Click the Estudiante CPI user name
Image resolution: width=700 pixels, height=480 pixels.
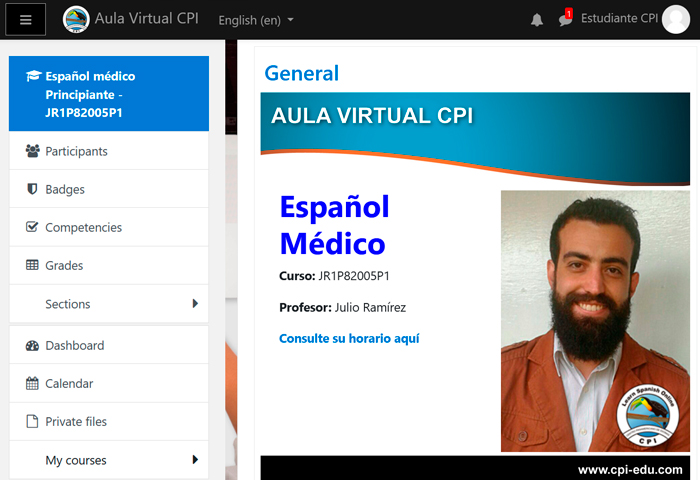pyautogui.click(x=619, y=18)
